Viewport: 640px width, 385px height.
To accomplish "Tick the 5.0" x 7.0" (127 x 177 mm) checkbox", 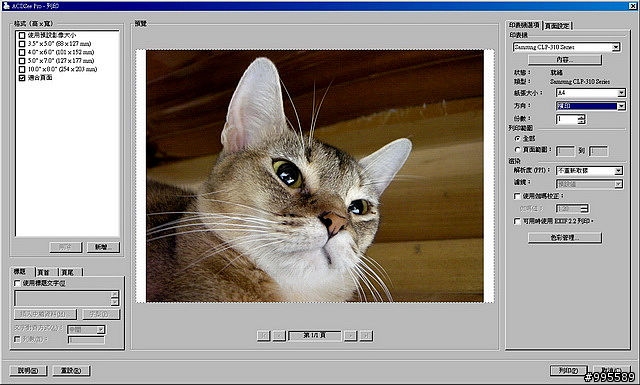I will click(x=22, y=61).
